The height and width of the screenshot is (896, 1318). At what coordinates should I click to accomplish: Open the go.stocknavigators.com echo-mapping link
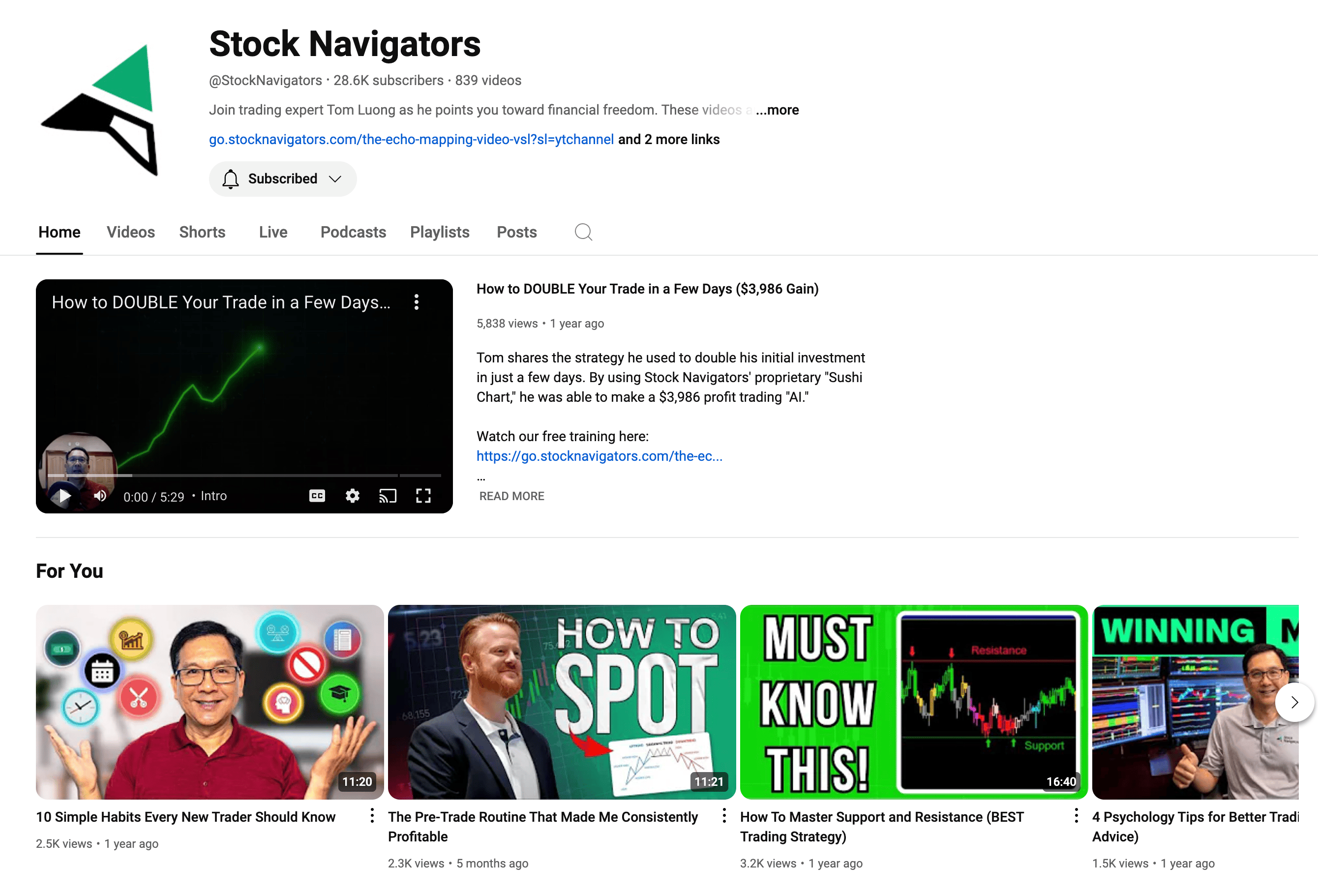[x=411, y=140]
